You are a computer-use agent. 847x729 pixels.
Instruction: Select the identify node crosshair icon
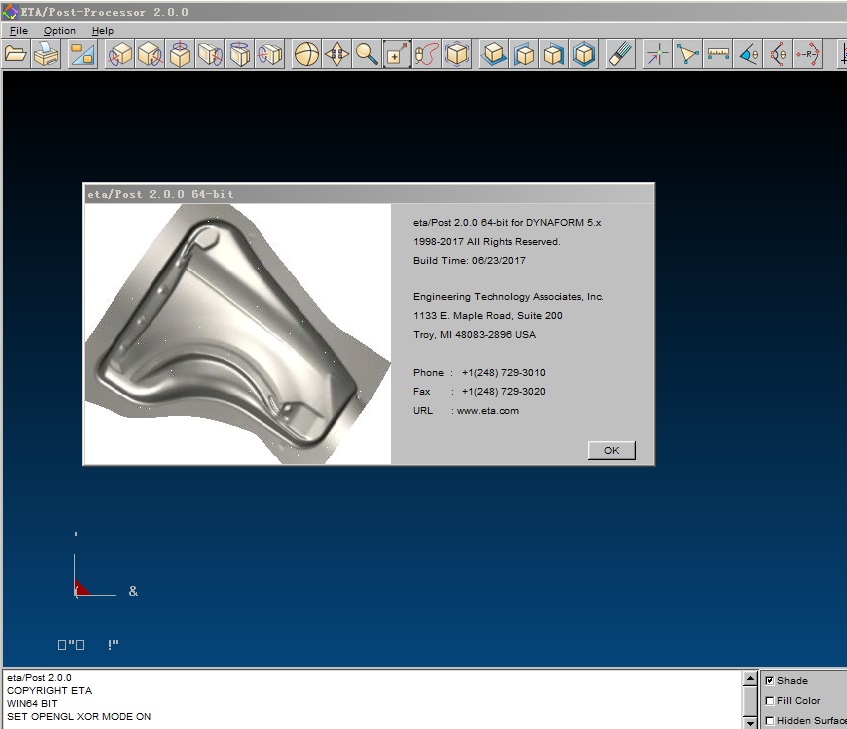click(657, 54)
